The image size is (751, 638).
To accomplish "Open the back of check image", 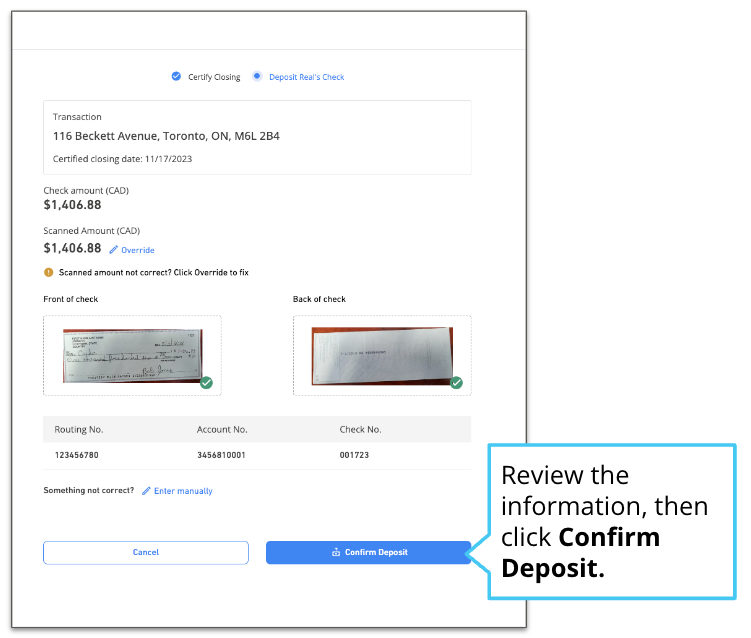I will pos(382,355).
